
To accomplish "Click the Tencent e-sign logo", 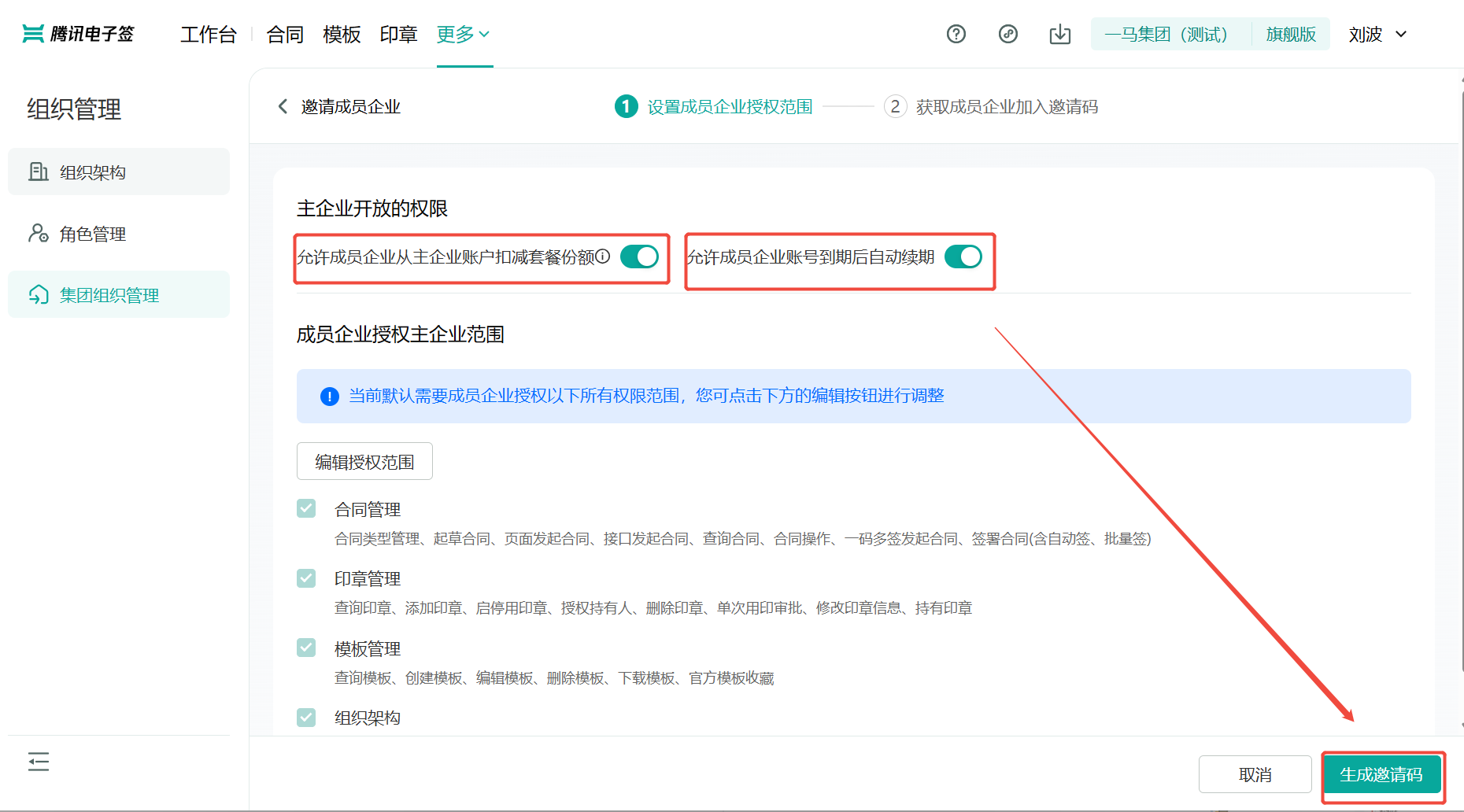I will [x=78, y=34].
